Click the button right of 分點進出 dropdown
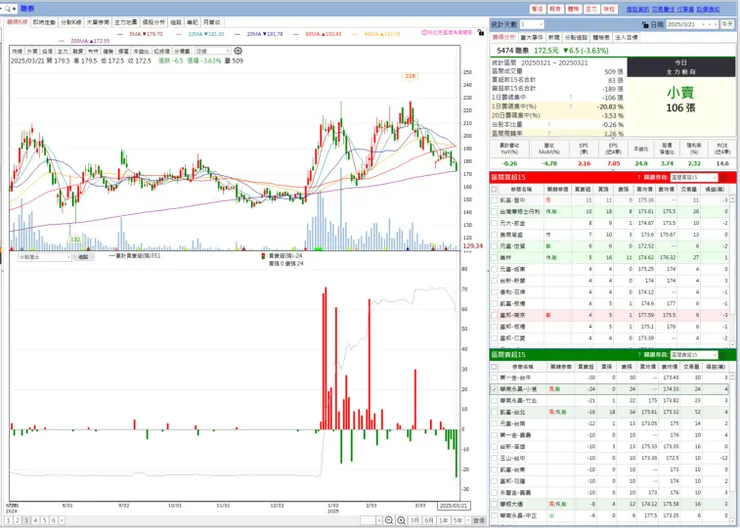 point(84,257)
